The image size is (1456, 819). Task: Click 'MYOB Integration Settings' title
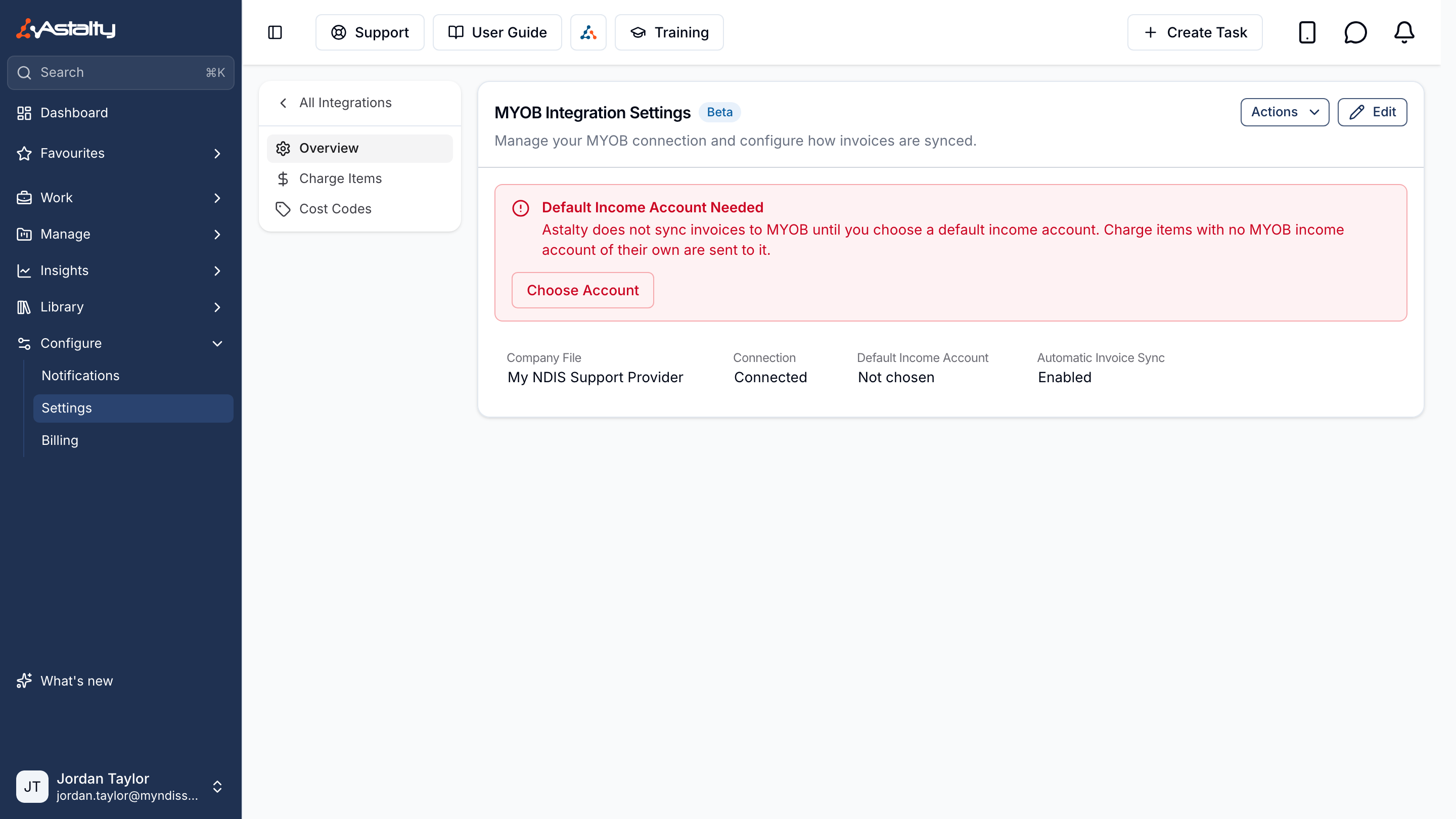(593, 112)
